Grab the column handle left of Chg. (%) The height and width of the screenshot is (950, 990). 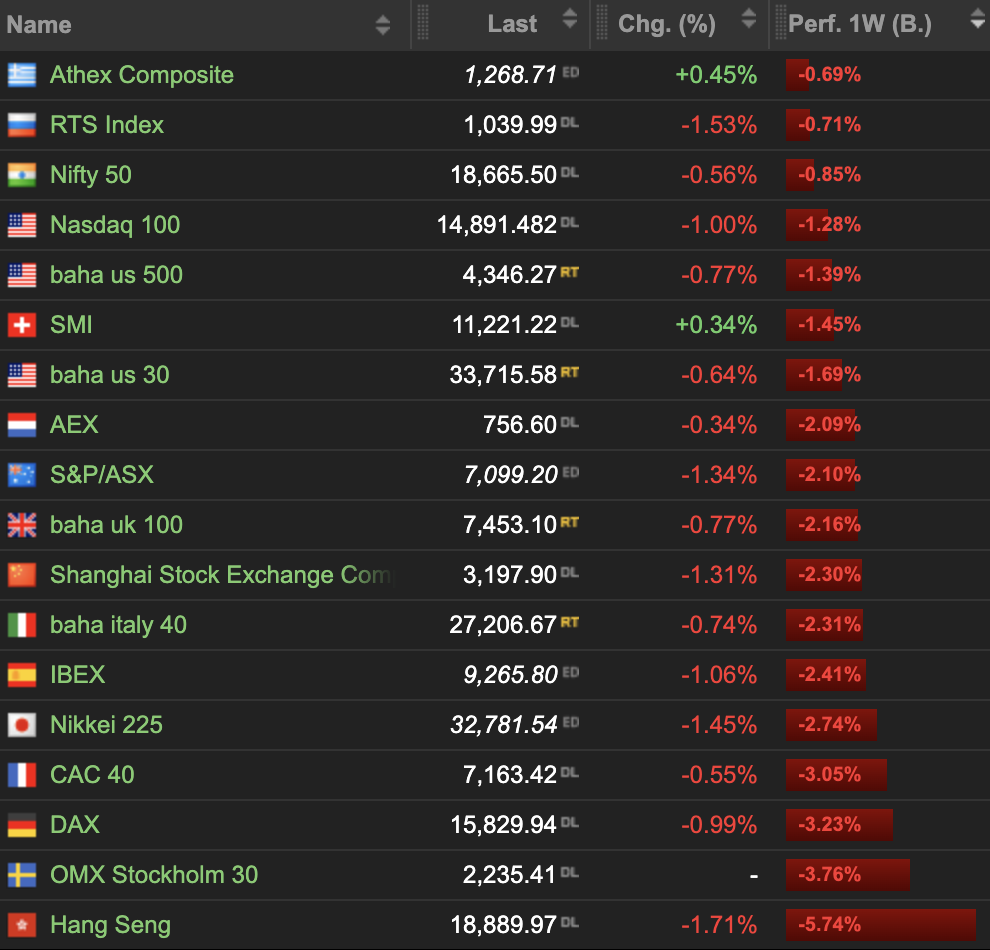pos(602,23)
